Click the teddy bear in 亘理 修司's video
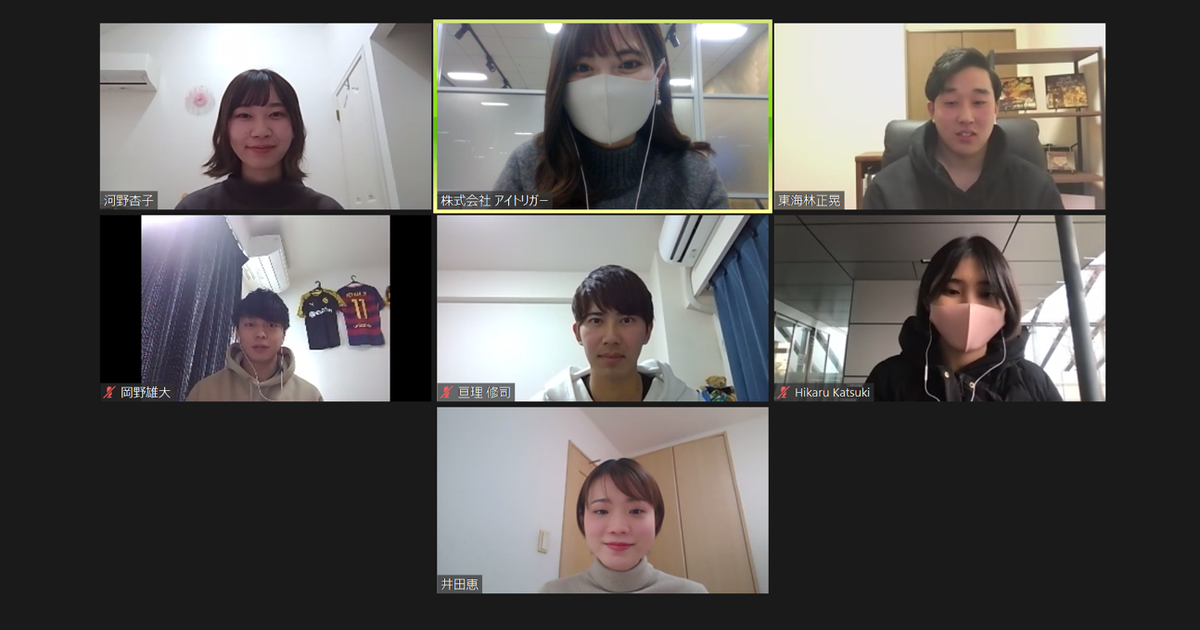 (x=716, y=388)
